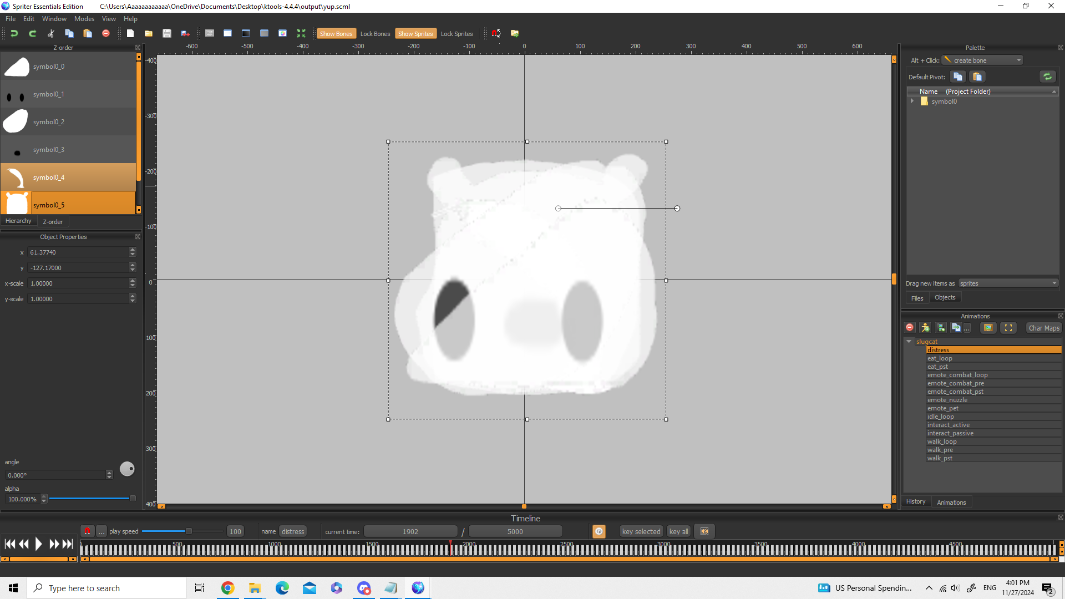Viewport: 1065px width, 599px height.
Task: Switch to the Objects tab
Action: pos(944,297)
